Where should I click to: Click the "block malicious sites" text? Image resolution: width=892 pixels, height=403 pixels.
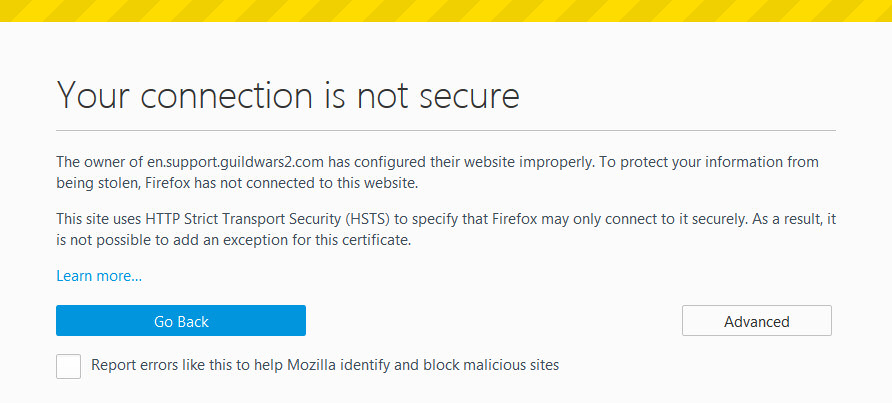coord(491,365)
